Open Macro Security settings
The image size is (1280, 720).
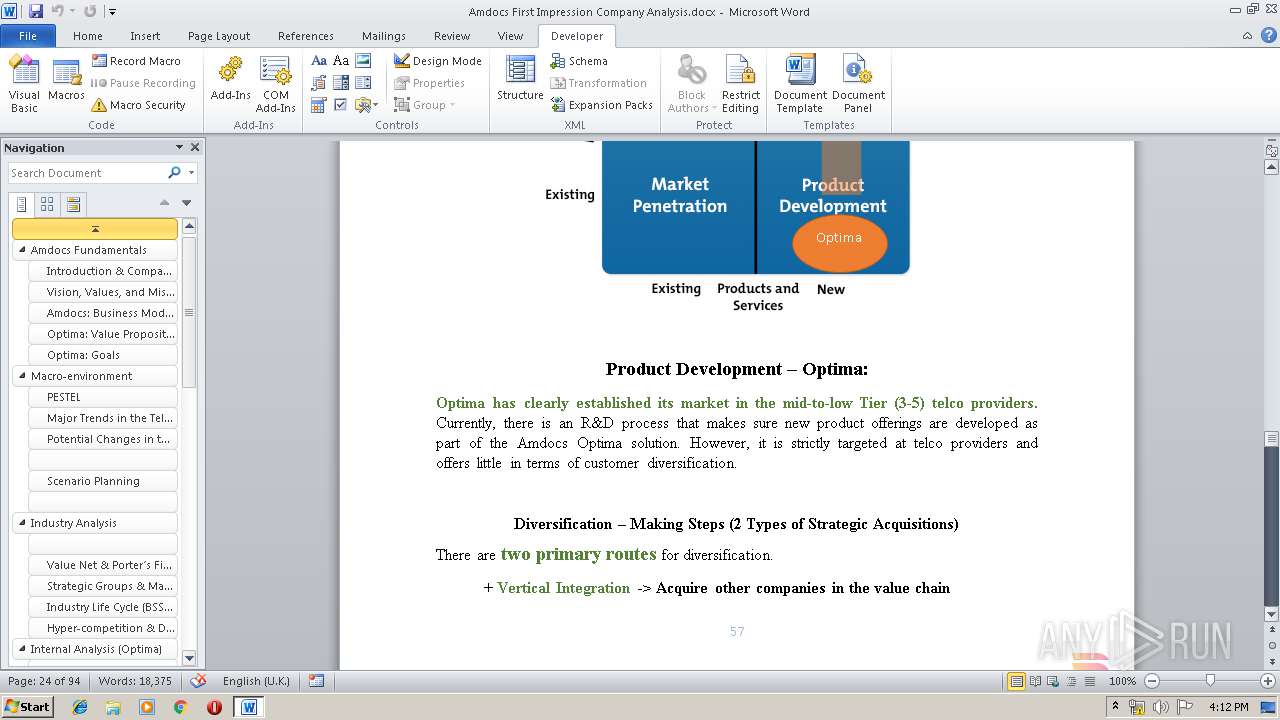138,105
